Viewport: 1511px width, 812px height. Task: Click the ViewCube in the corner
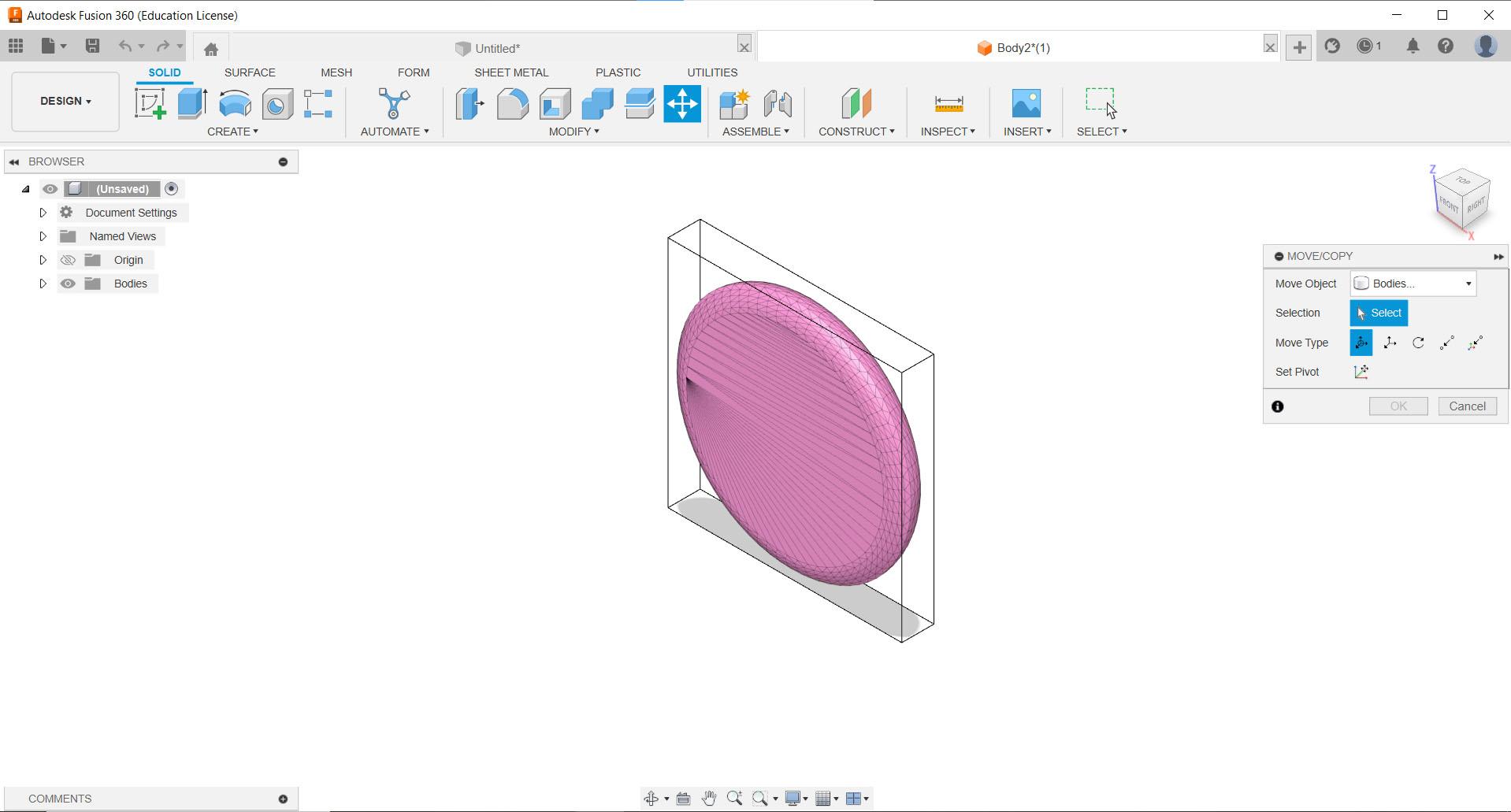tap(1462, 200)
